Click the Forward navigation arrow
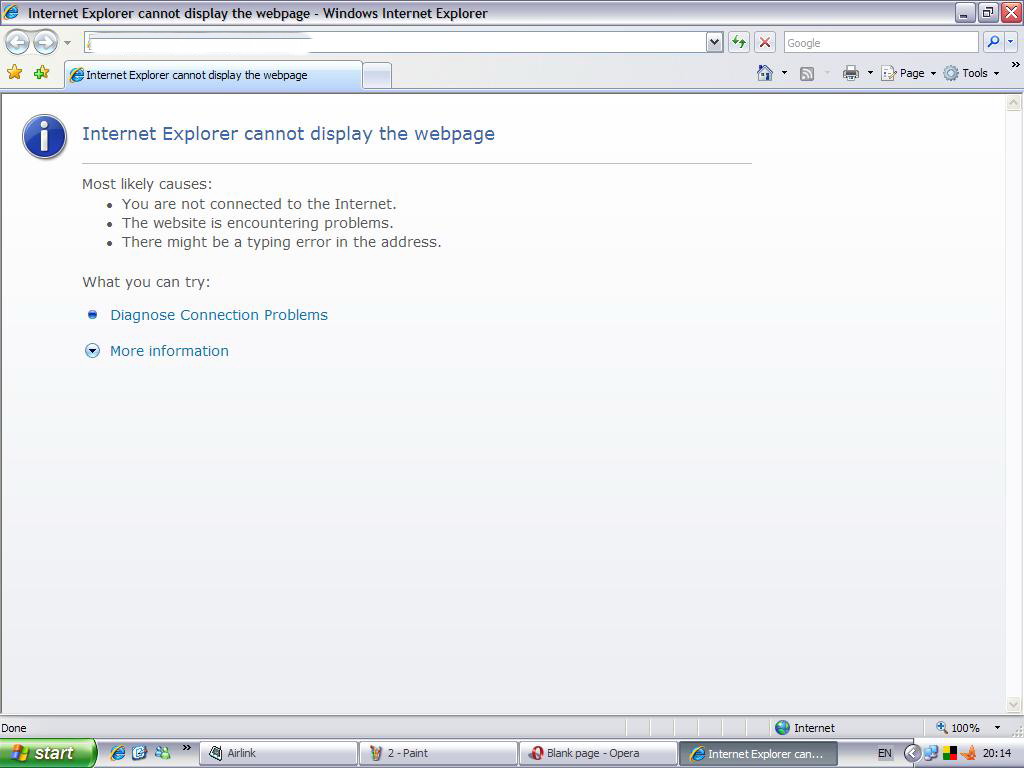The image size is (1024, 768). 45,43
